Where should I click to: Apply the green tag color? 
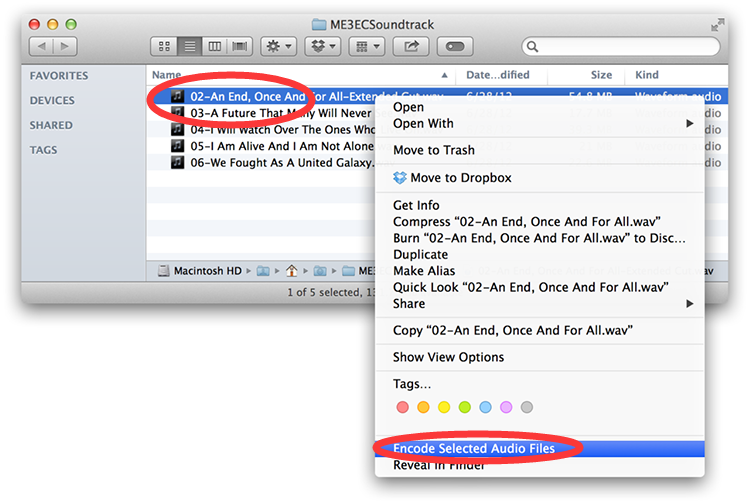point(464,407)
